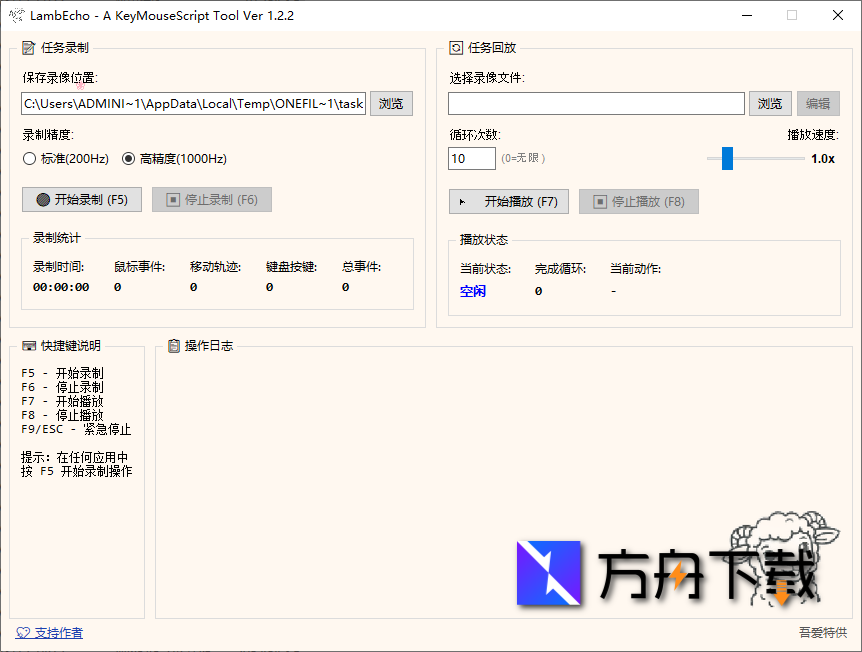
Task: Click the play triangle icon in 开始播放 button
Action: pos(464,201)
